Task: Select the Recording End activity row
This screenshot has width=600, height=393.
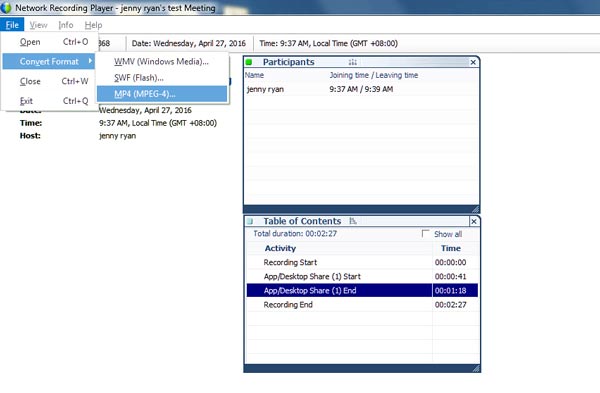Action: coord(362,305)
